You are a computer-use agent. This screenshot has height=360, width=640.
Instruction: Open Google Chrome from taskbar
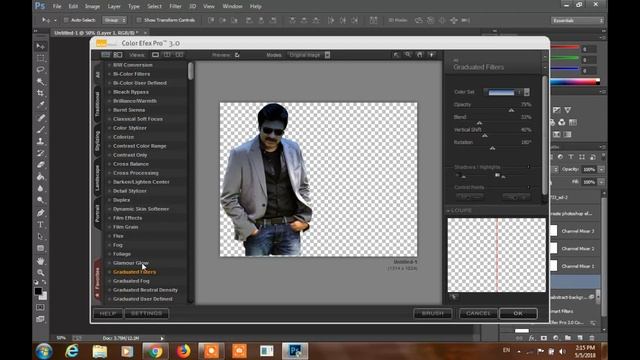pyautogui.click(x=155, y=351)
